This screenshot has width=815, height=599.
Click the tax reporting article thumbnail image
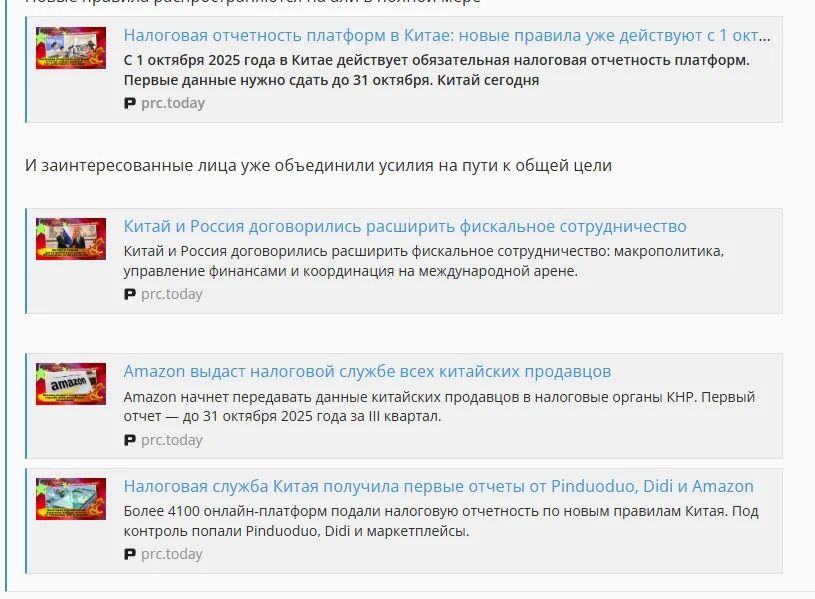(71, 48)
